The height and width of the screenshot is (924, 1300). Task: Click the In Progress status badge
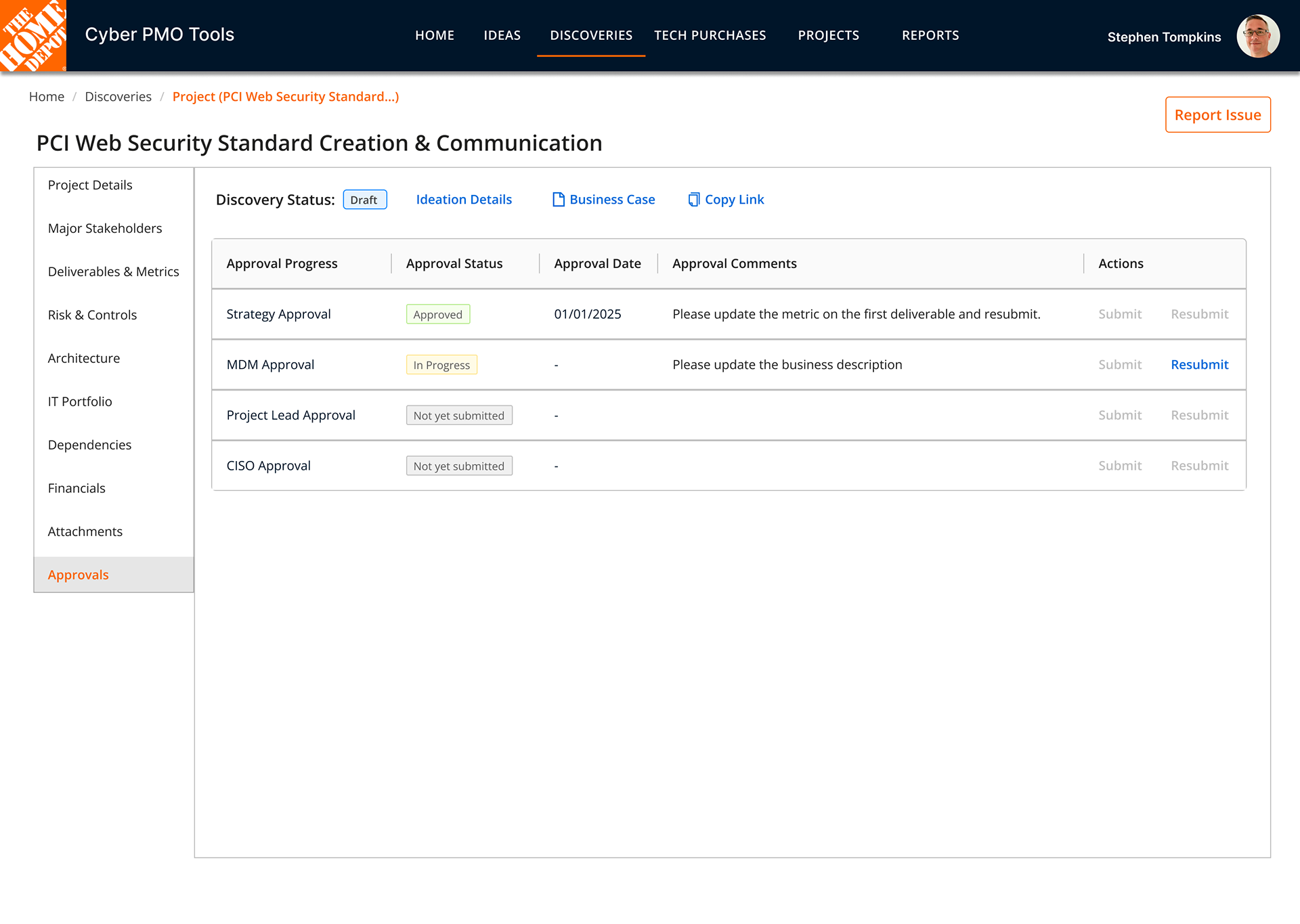click(x=441, y=365)
